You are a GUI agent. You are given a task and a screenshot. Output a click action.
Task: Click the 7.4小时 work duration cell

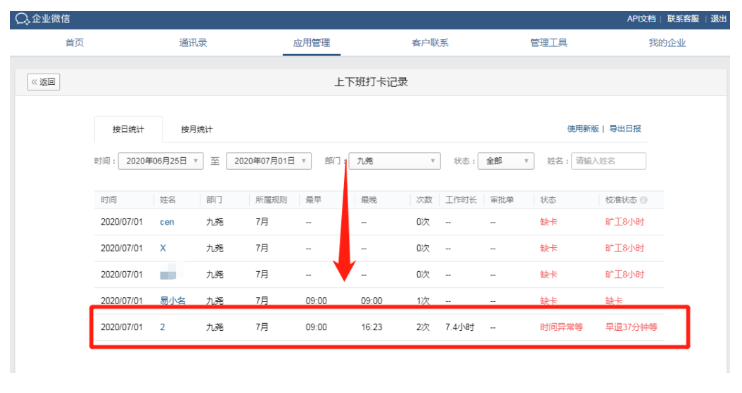coord(459,327)
